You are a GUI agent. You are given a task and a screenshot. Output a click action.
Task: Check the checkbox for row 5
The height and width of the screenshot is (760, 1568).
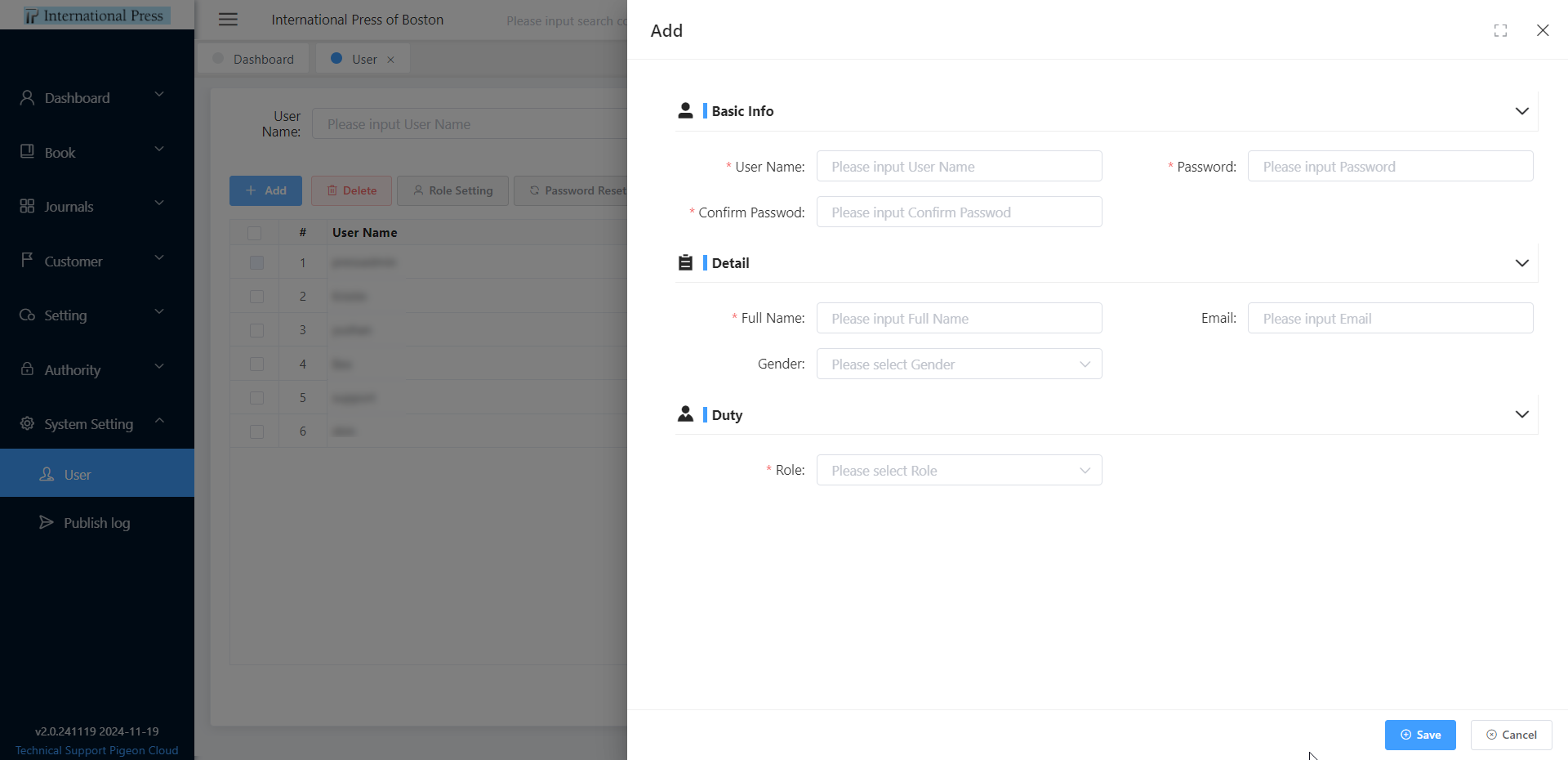click(x=256, y=397)
